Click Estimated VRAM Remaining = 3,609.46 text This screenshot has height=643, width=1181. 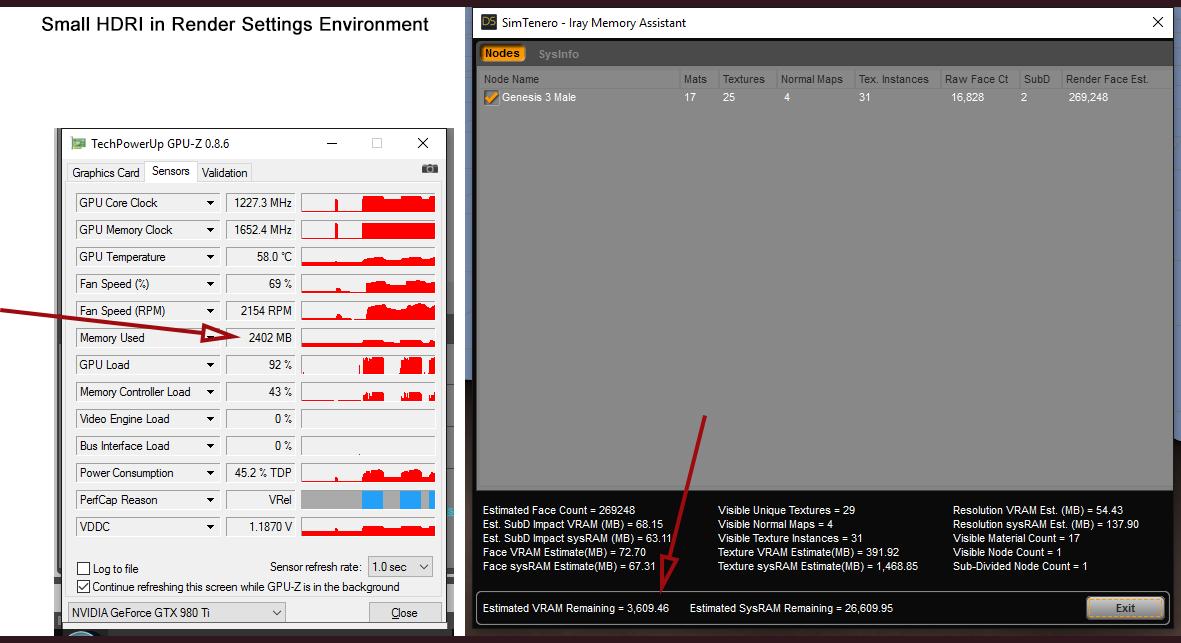coord(575,608)
